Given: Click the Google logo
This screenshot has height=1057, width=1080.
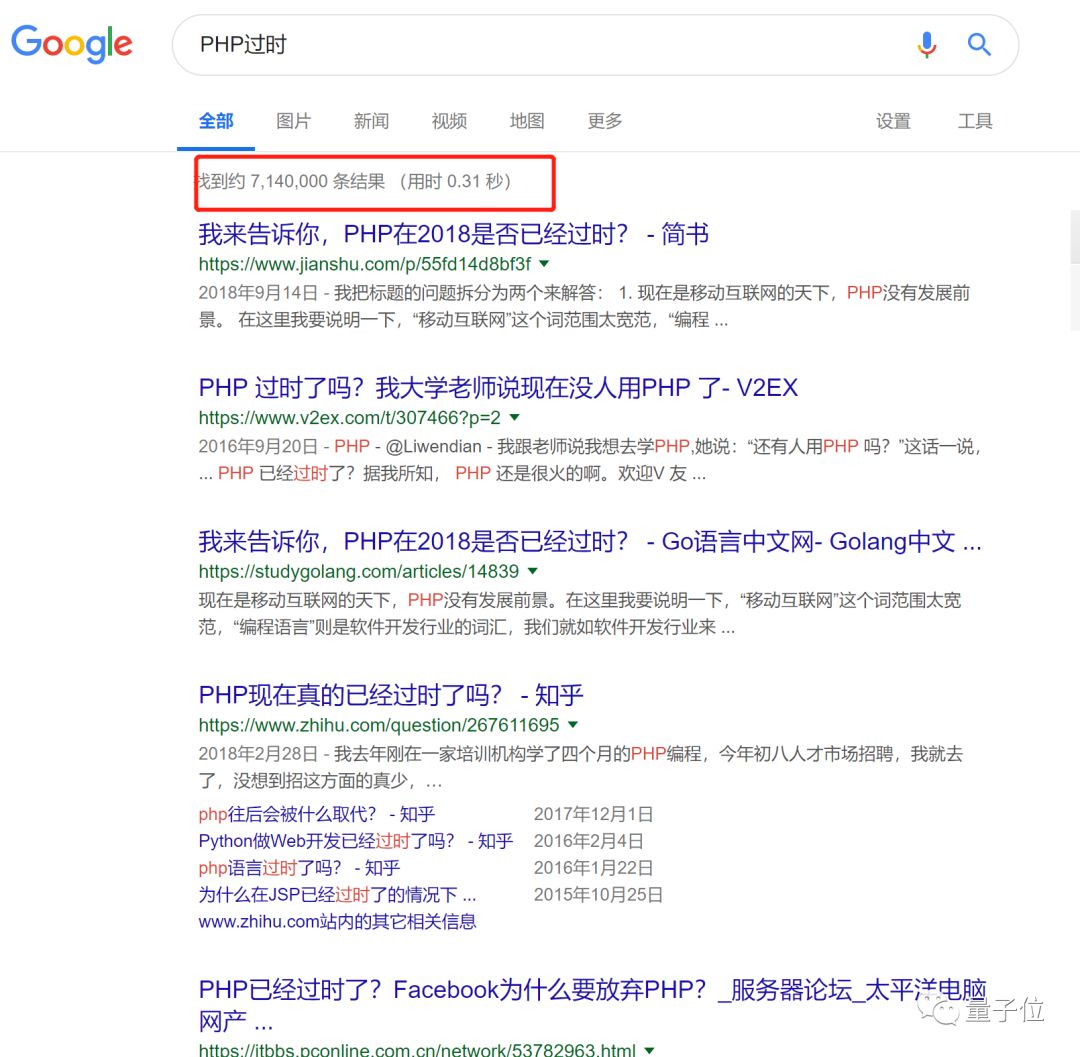Looking at the screenshot, I should (71, 43).
